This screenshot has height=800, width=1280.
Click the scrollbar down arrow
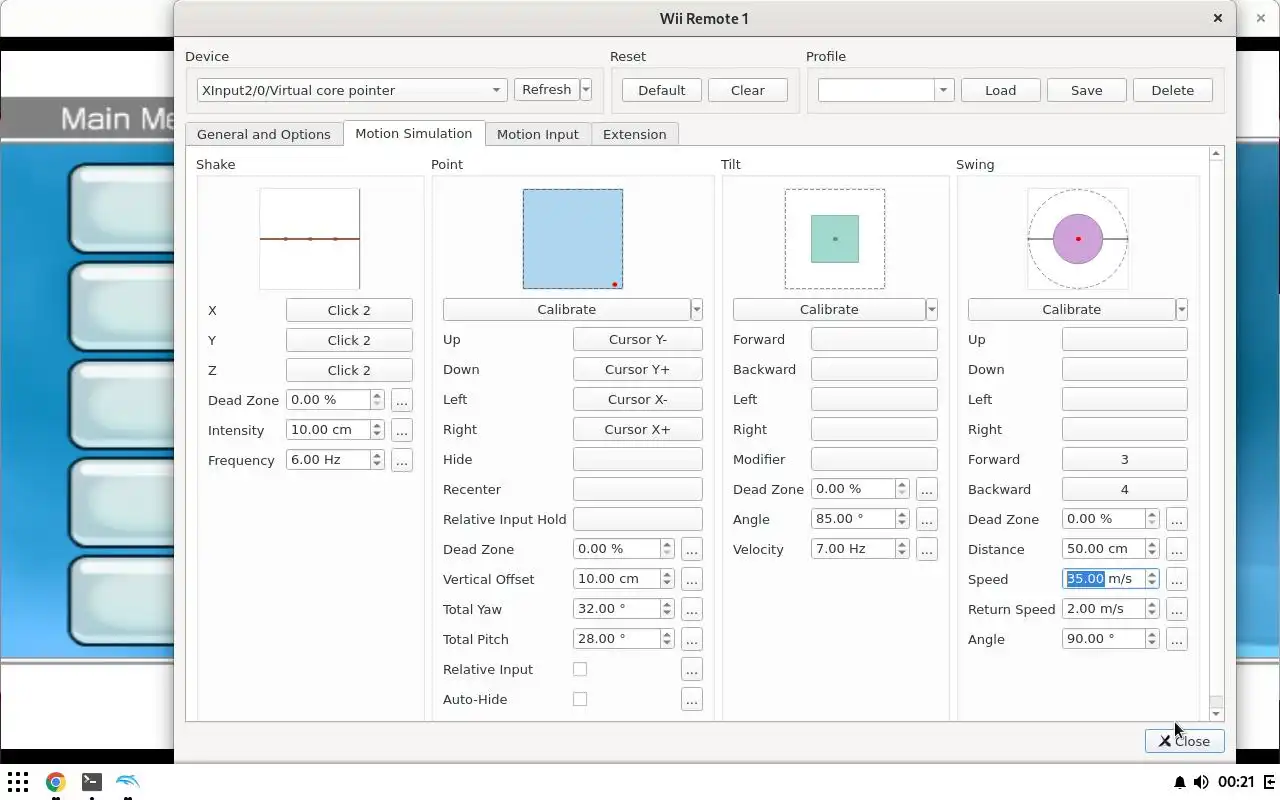point(1216,714)
